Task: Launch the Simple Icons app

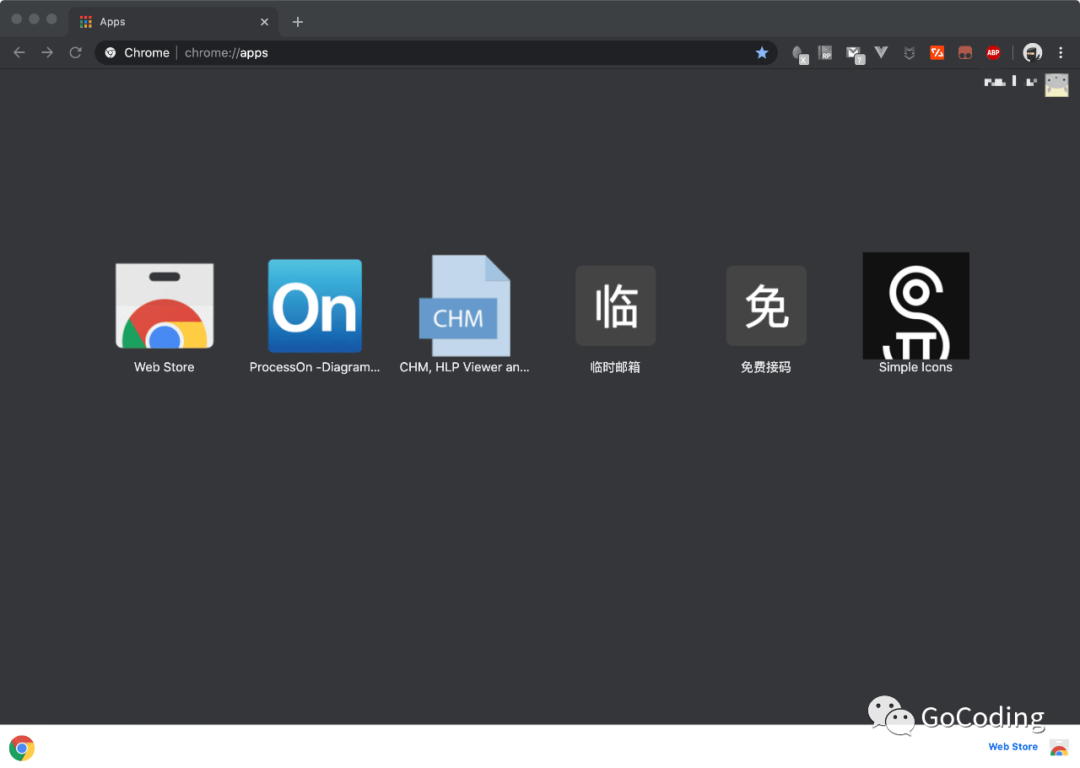Action: (x=915, y=313)
